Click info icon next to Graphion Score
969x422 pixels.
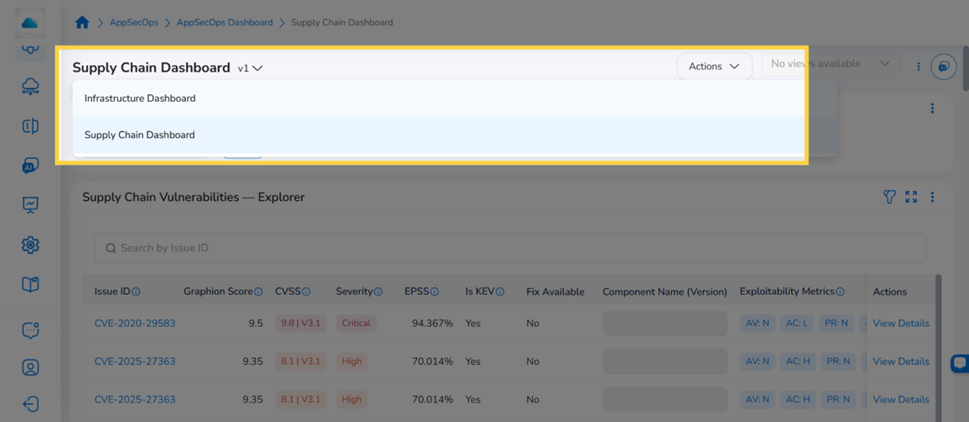click(259, 292)
